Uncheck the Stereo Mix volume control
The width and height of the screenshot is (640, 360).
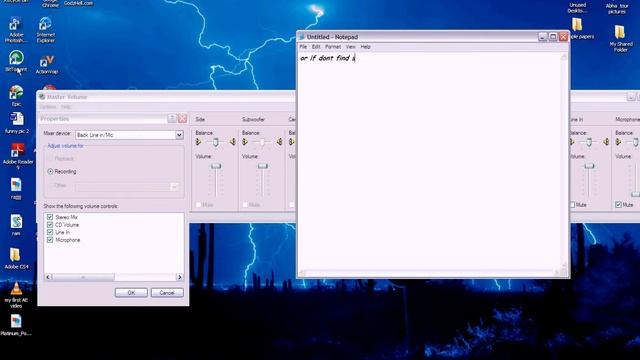pos(50,217)
